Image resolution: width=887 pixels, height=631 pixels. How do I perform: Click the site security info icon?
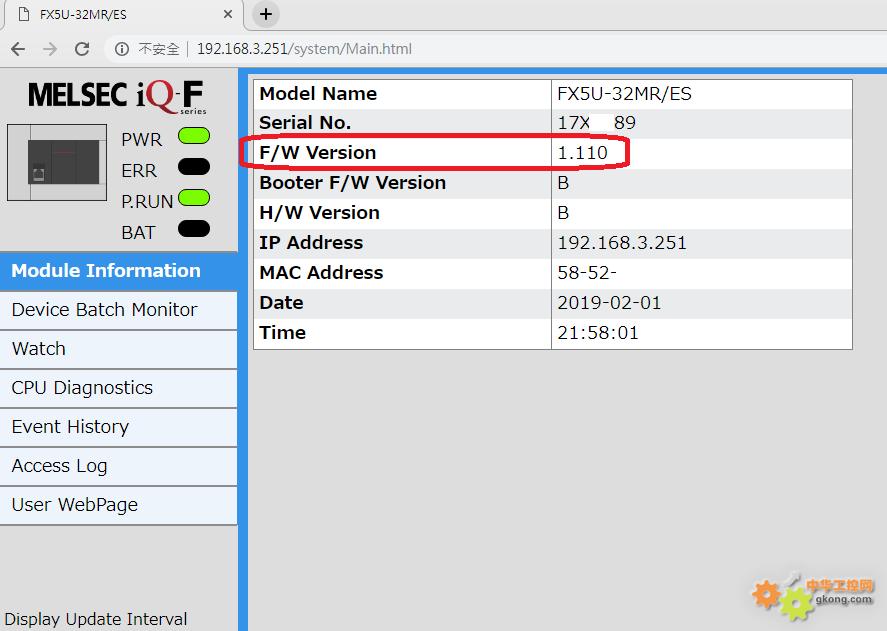(122, 49)
